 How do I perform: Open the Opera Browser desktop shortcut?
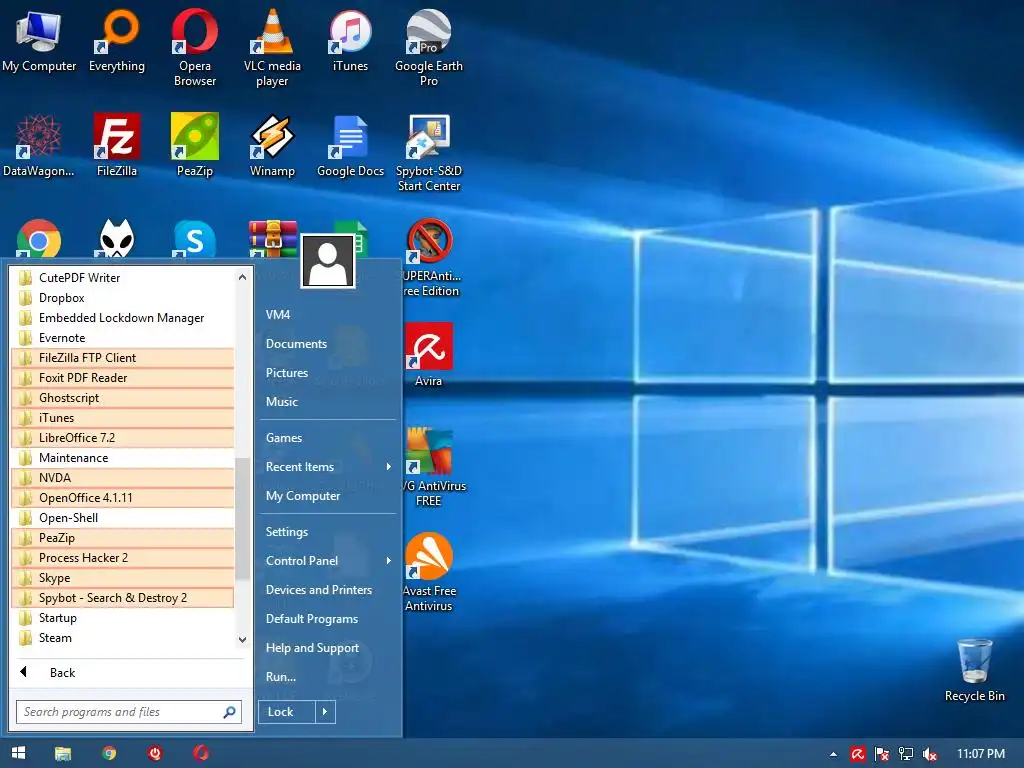pos(195,47)
